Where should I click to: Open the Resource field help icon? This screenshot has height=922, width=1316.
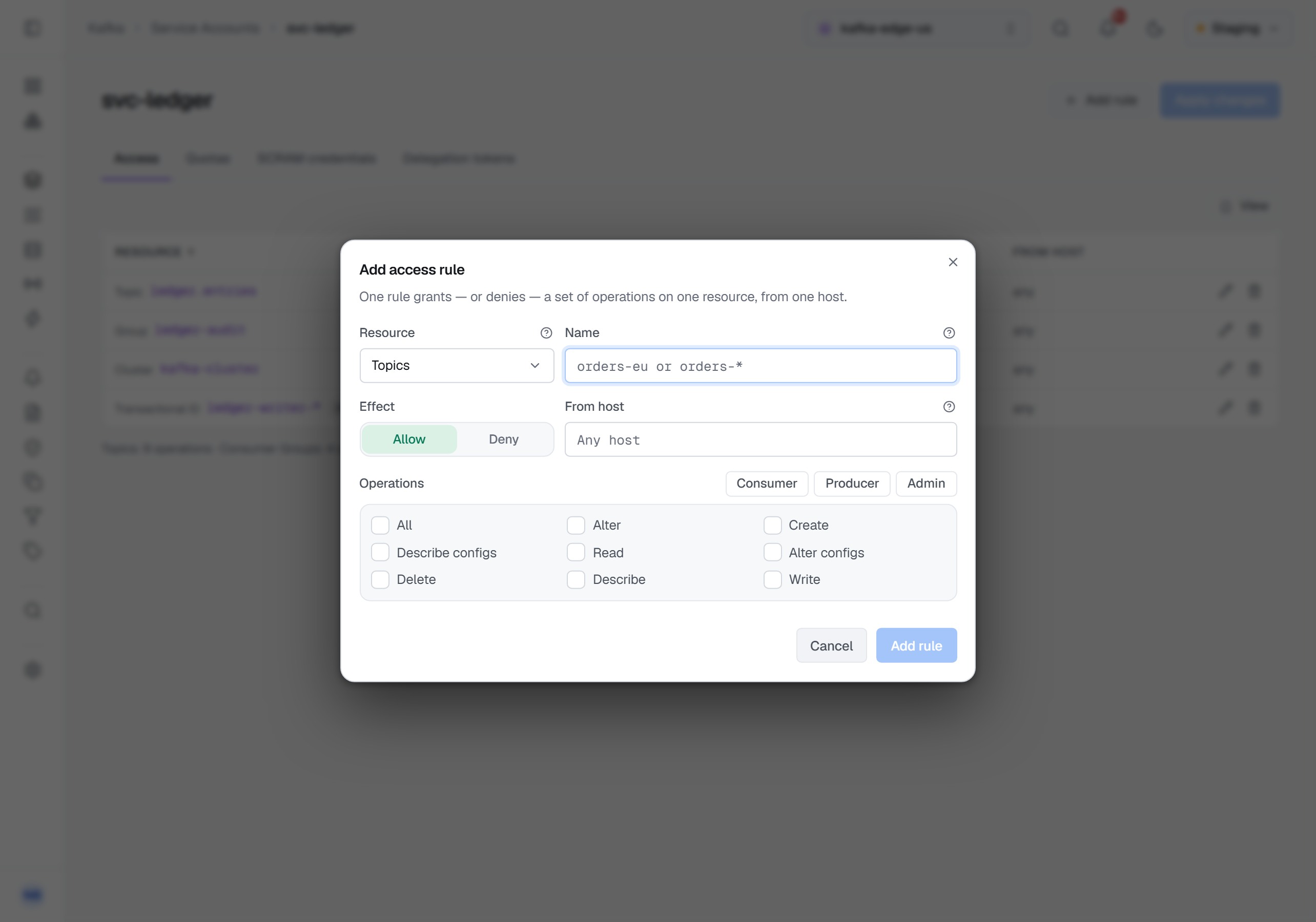(546, 333)
